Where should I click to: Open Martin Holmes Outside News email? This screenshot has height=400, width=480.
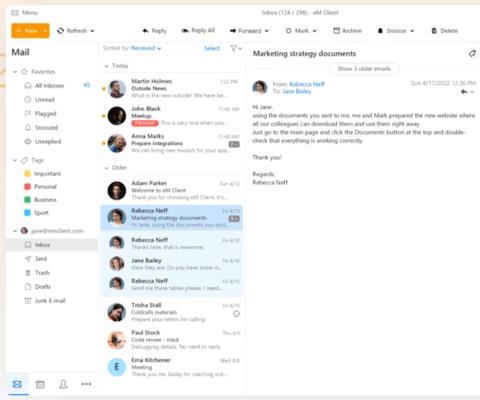click(171, 88)
